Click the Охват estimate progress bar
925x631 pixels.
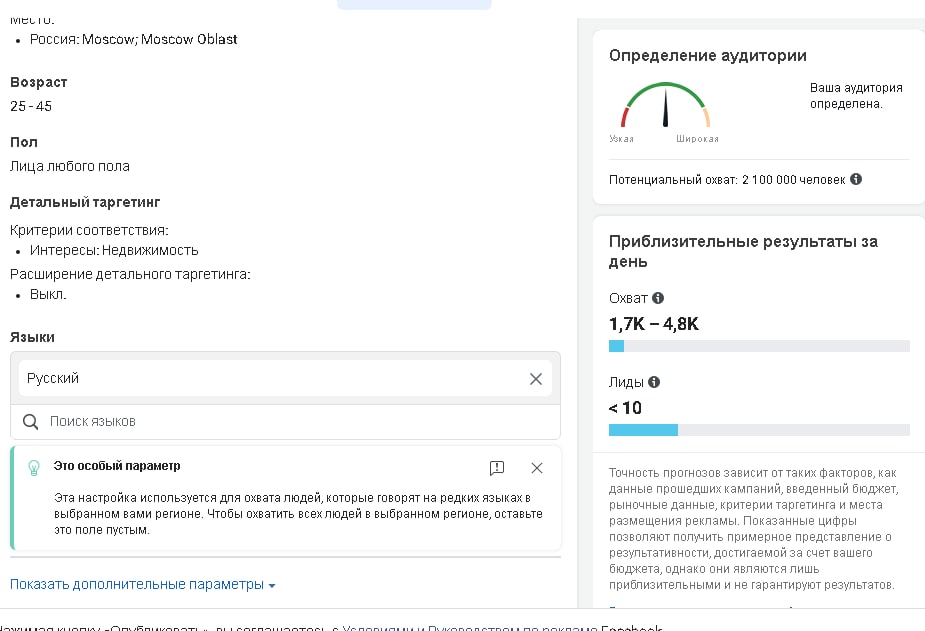pos(759,346)
